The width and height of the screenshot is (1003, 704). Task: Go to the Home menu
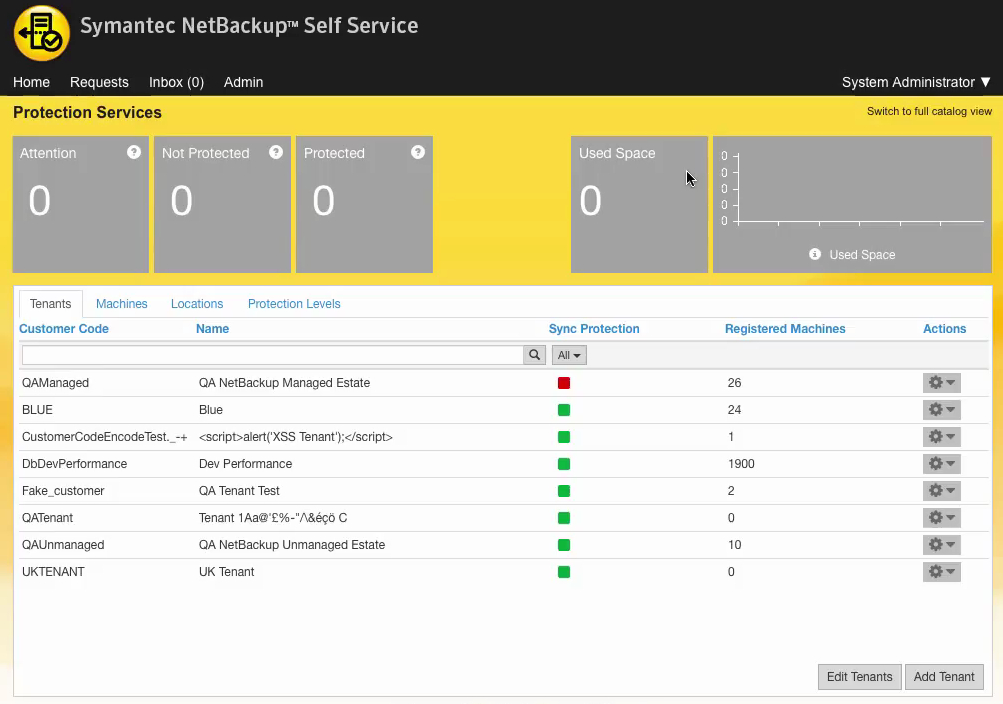pyautogui.click(x=31, y=82)
